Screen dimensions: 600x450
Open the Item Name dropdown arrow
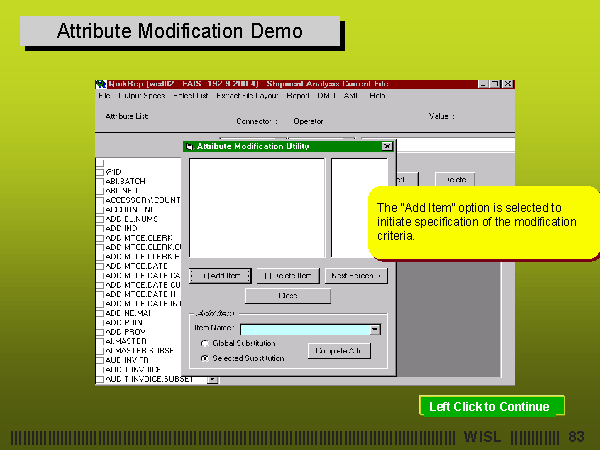click(x=375, y=328)
